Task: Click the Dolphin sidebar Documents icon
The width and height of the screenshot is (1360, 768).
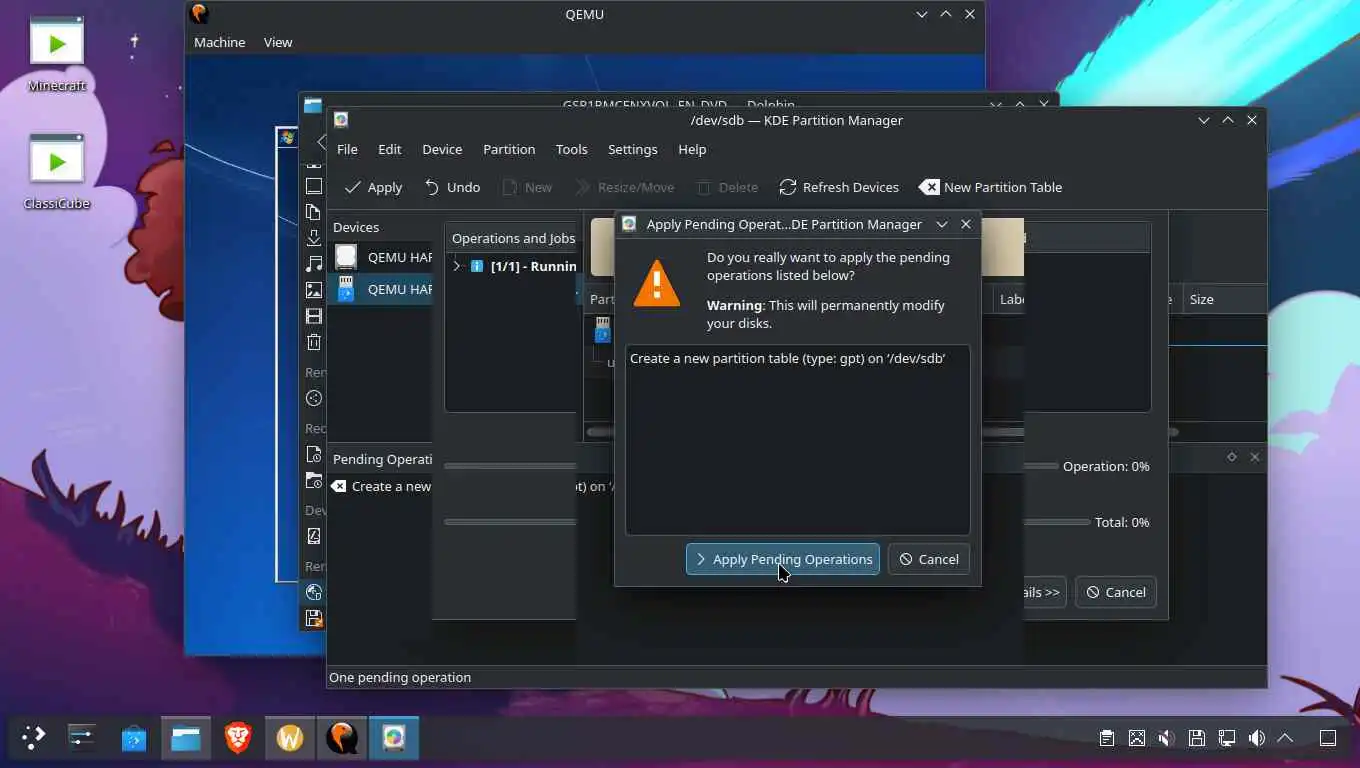Action: [x=314, y=212]
